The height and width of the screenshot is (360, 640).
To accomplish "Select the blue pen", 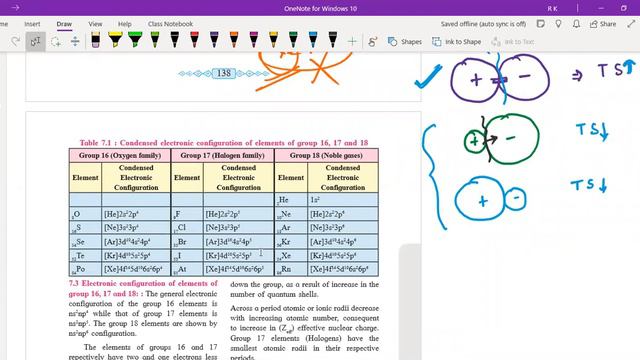I will (x=313, y=40).
